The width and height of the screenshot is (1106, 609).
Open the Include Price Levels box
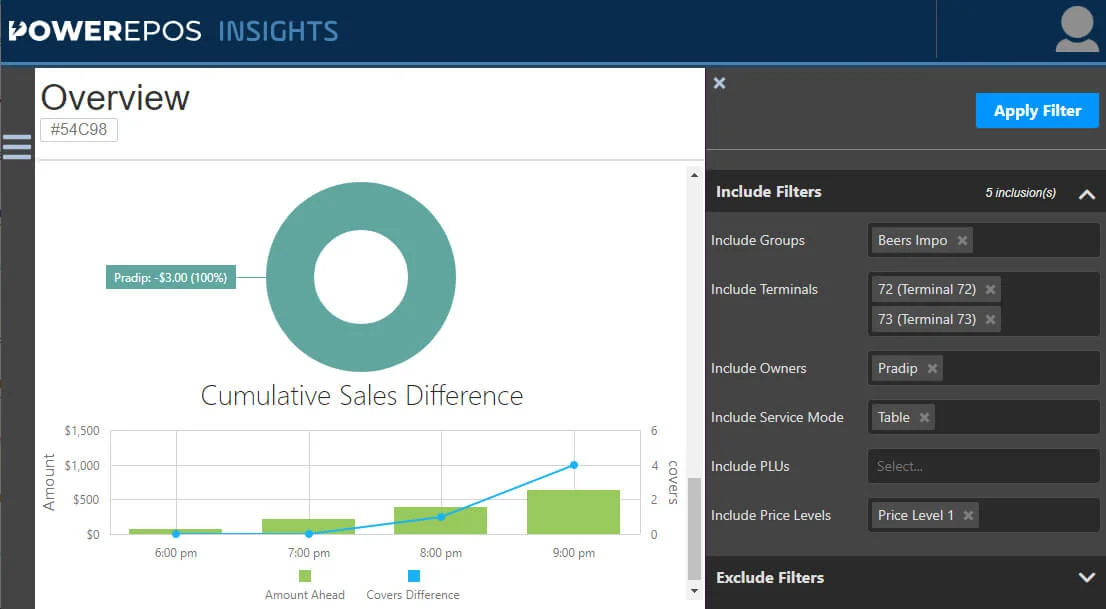point(983,516)
